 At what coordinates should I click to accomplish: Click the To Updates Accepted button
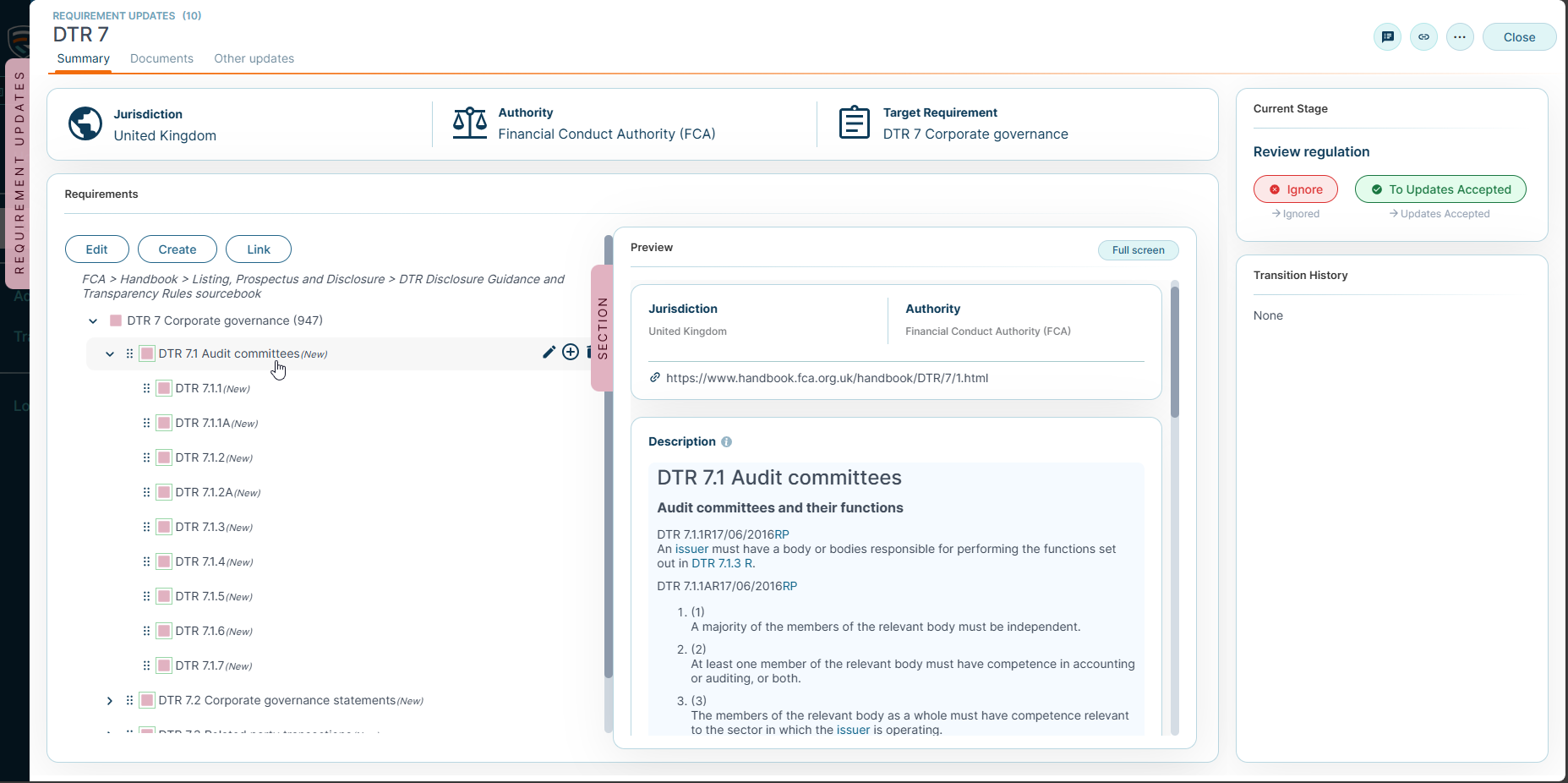1440,189
